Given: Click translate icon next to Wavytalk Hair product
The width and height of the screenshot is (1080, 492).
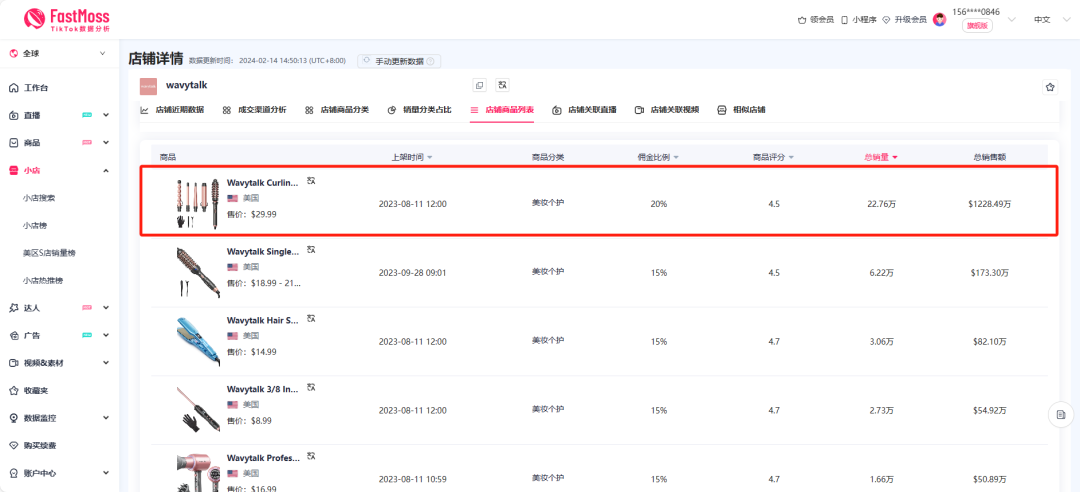Looking at the screenshot, I should click(x=311, y=318).
